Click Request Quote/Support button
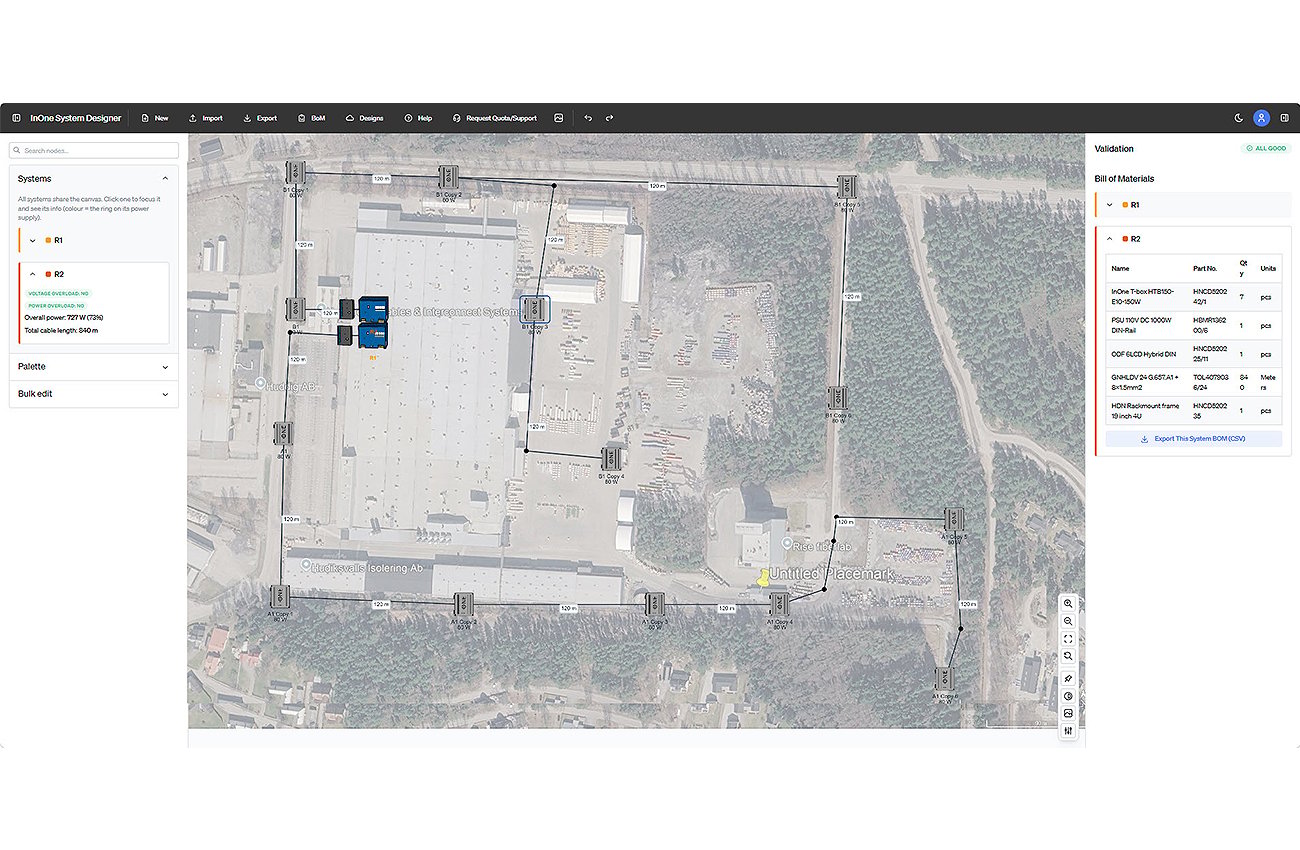 click(x=495, y=118)
